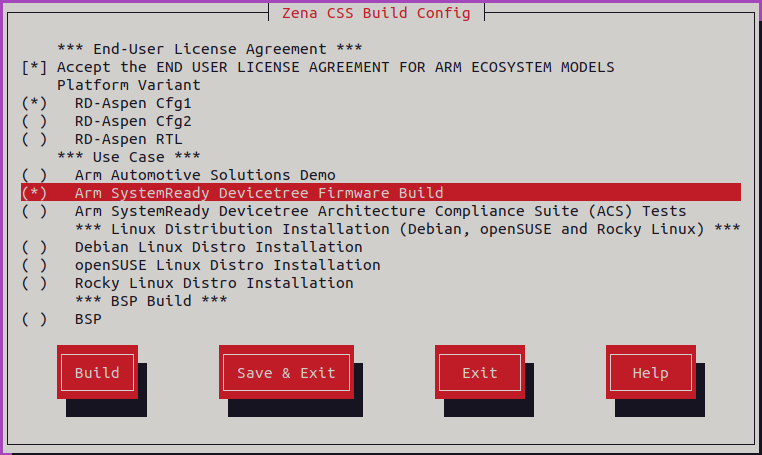This screenshot has height=455, width=762.
Task: Click the '*** Use Case ***' heading
Action: pos(129,157)
